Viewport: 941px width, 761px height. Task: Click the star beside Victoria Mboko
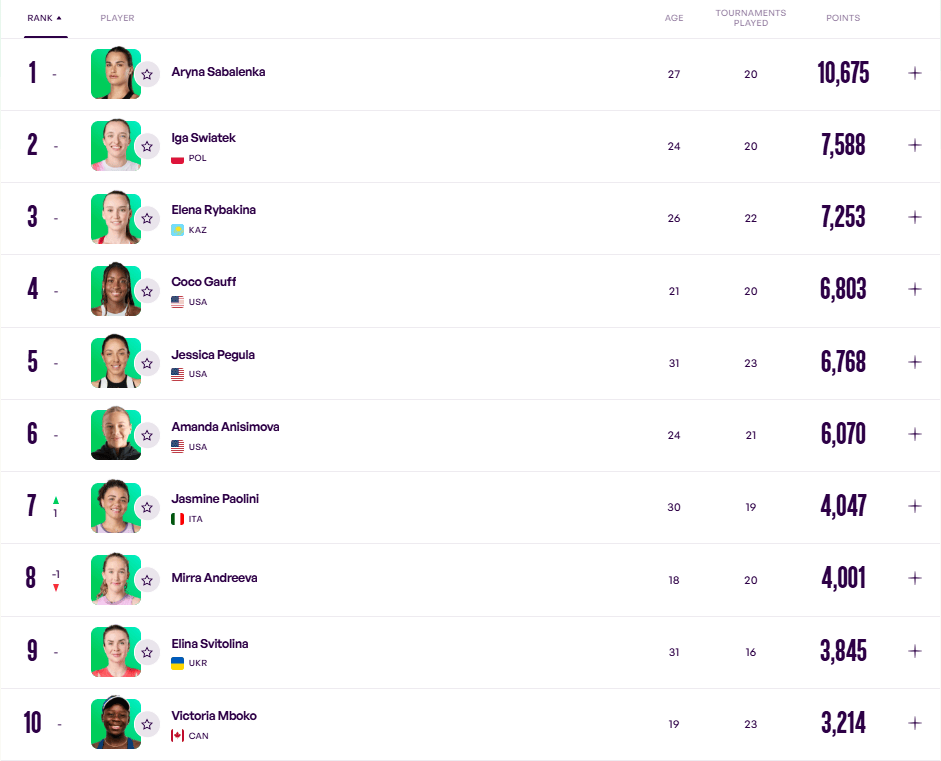tap(147, 724)
